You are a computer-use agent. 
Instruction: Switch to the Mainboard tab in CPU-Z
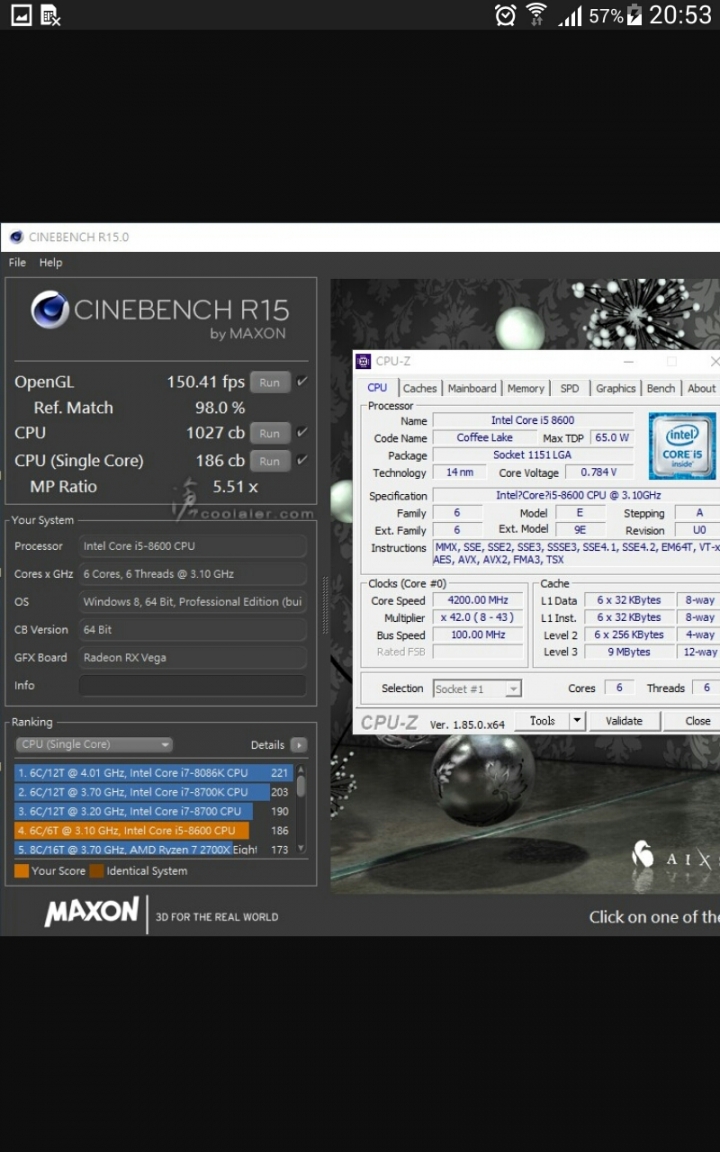[472, 389]
